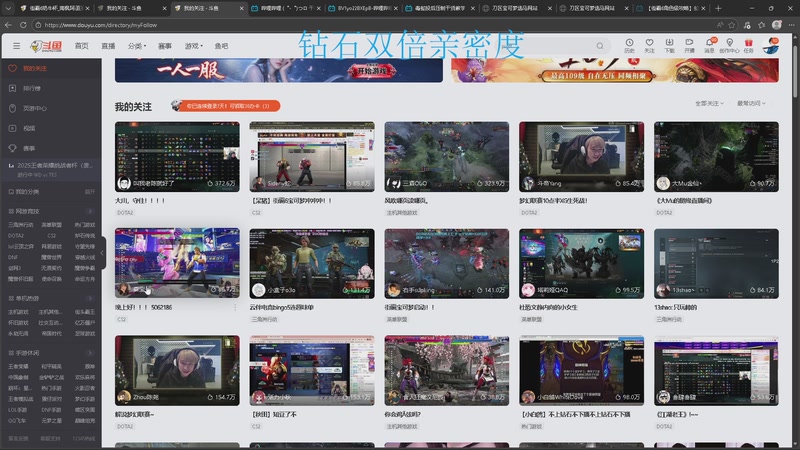
Task: Click the search magnifier icon
Action: tap(600, 46)
